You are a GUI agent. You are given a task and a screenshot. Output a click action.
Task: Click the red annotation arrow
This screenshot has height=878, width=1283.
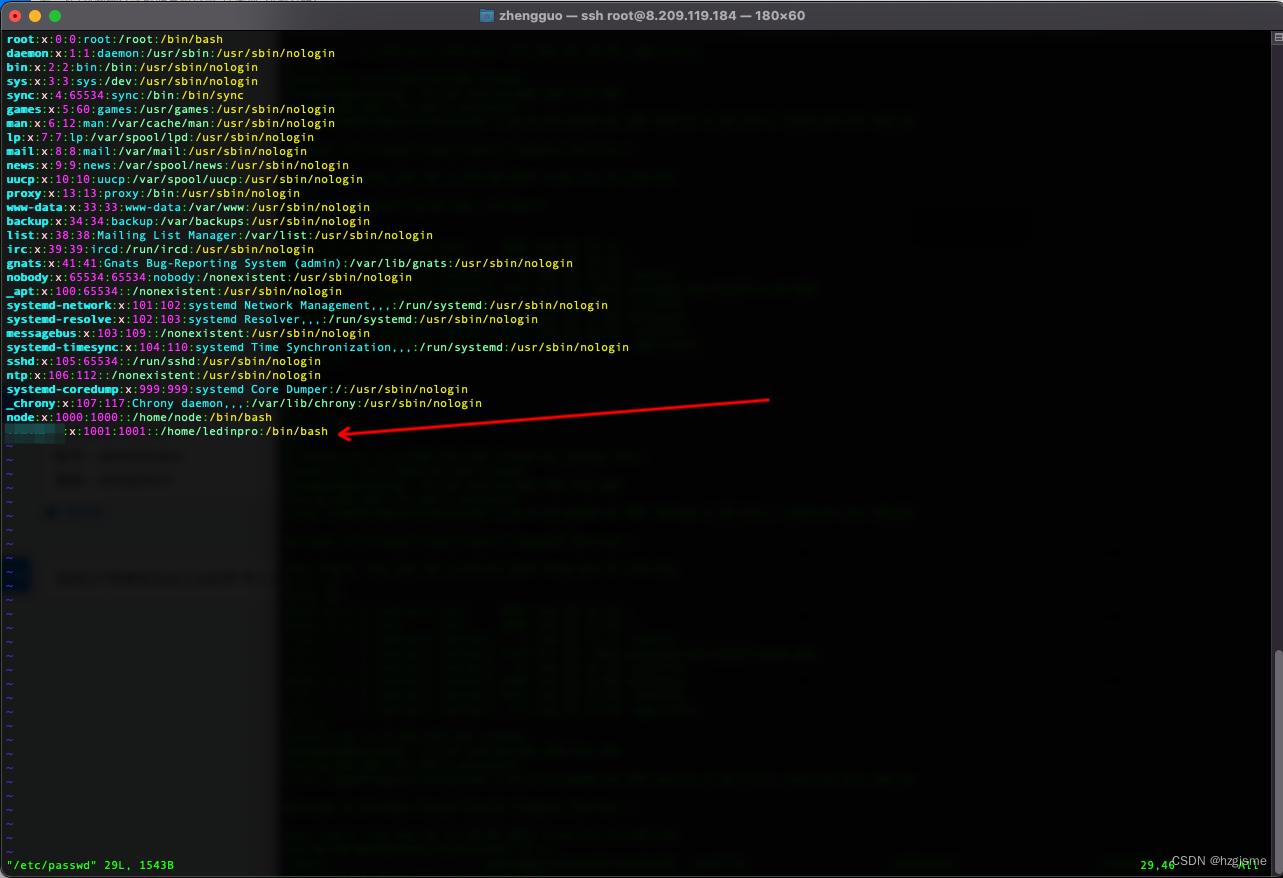point(550,415)
